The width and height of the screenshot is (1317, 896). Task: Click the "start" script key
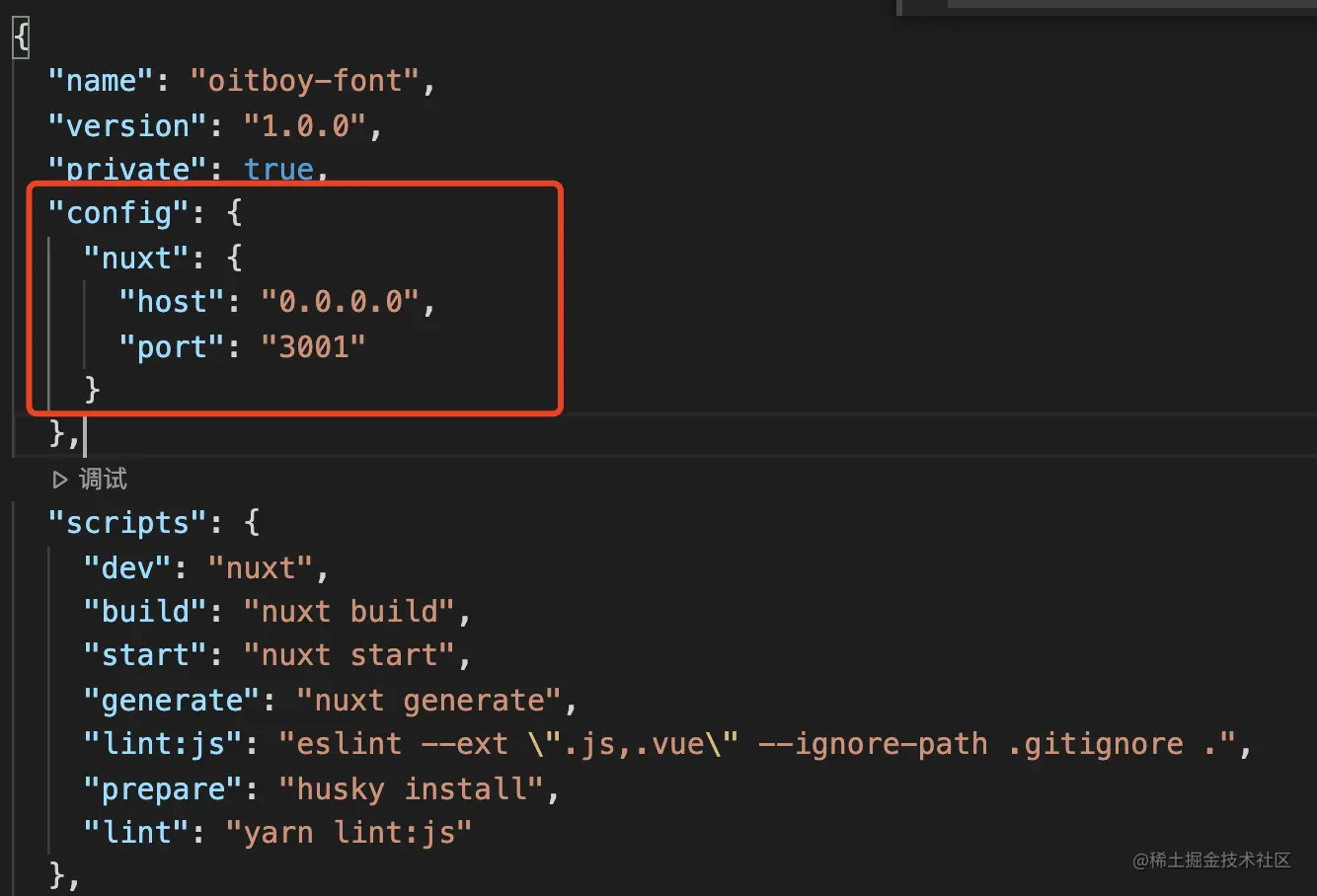click(x=146, y=654)
